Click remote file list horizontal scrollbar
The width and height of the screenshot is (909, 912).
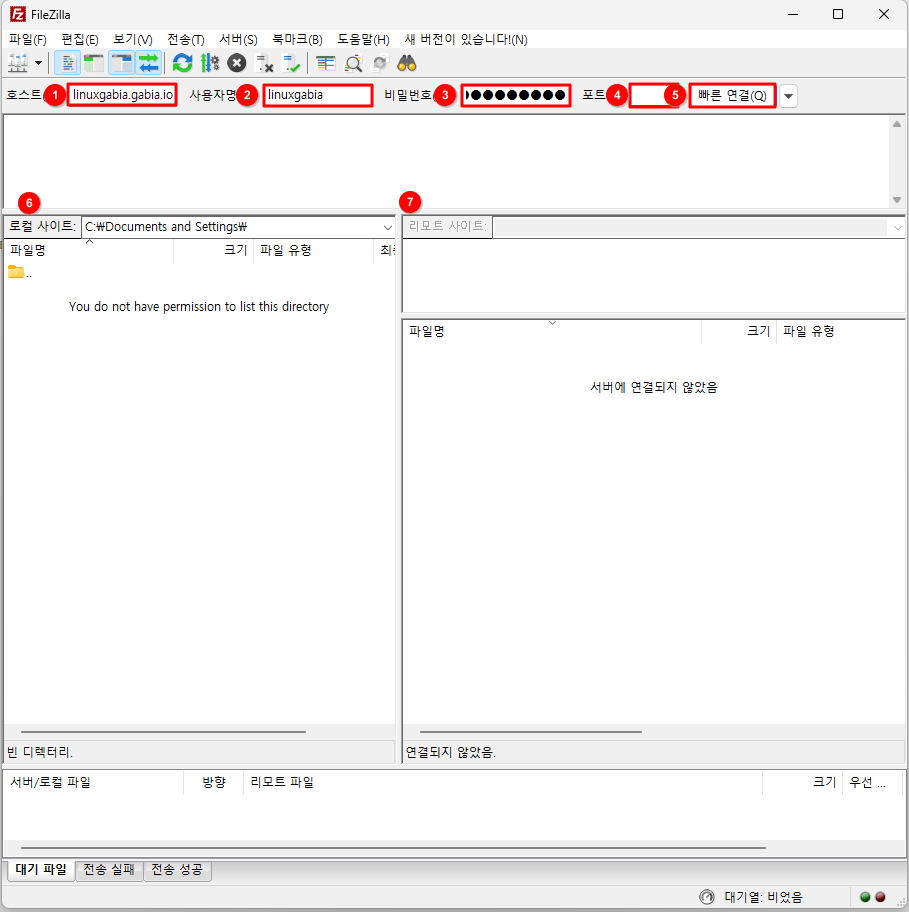point(530,732)
